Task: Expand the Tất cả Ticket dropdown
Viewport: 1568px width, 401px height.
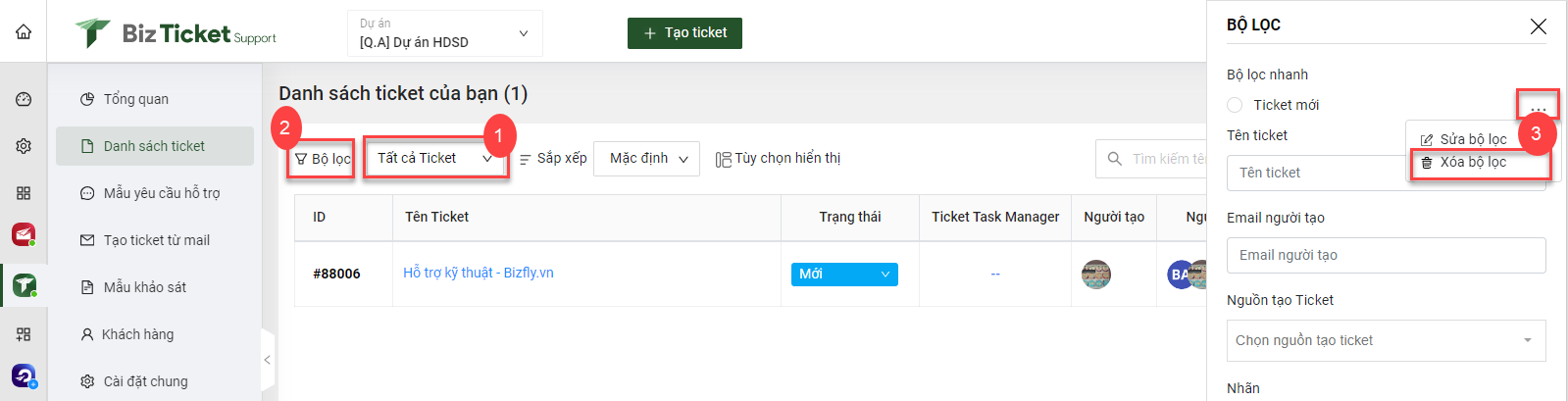Action: click(435, 158)
